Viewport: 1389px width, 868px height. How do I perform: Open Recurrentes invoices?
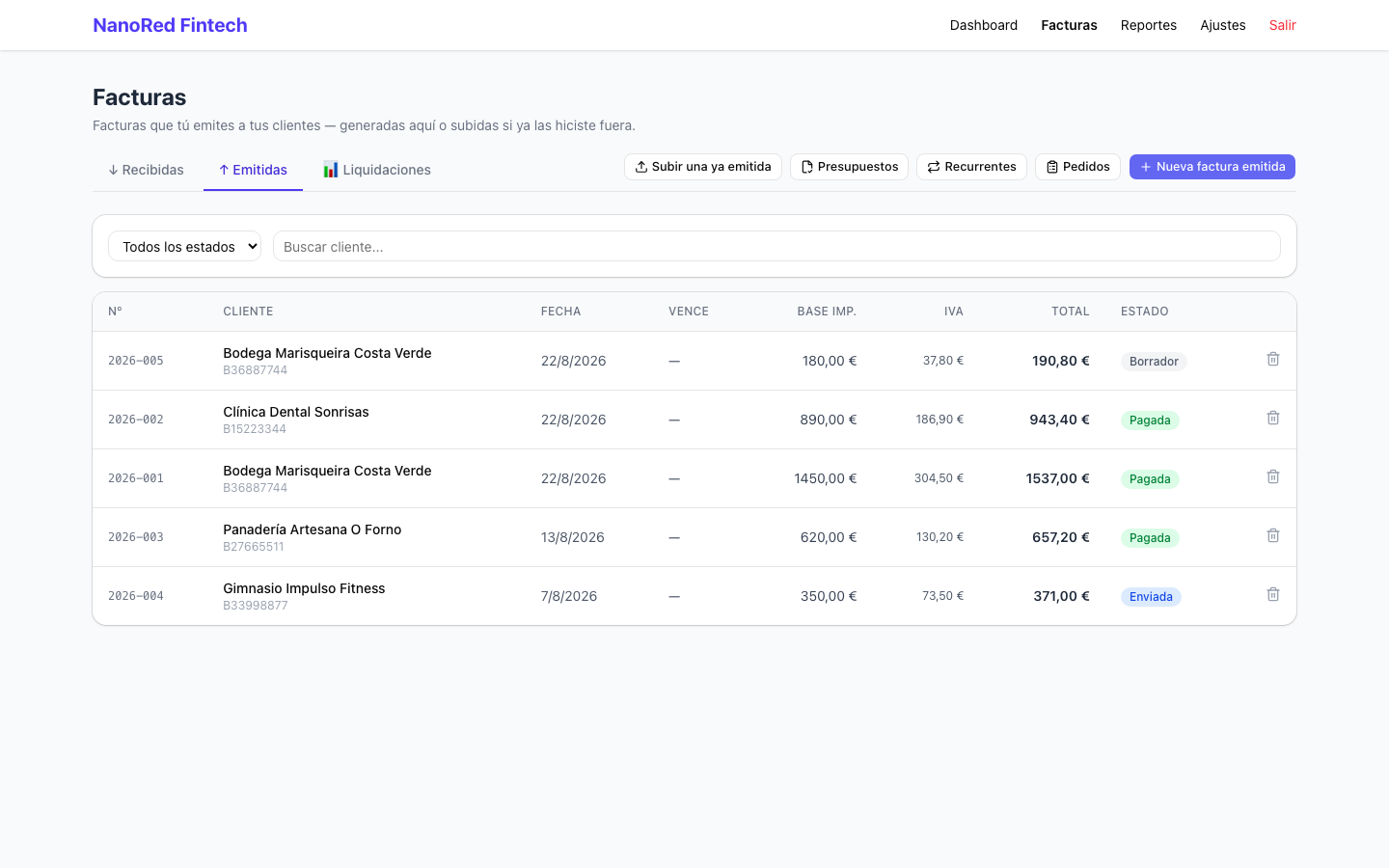(971, 167)
